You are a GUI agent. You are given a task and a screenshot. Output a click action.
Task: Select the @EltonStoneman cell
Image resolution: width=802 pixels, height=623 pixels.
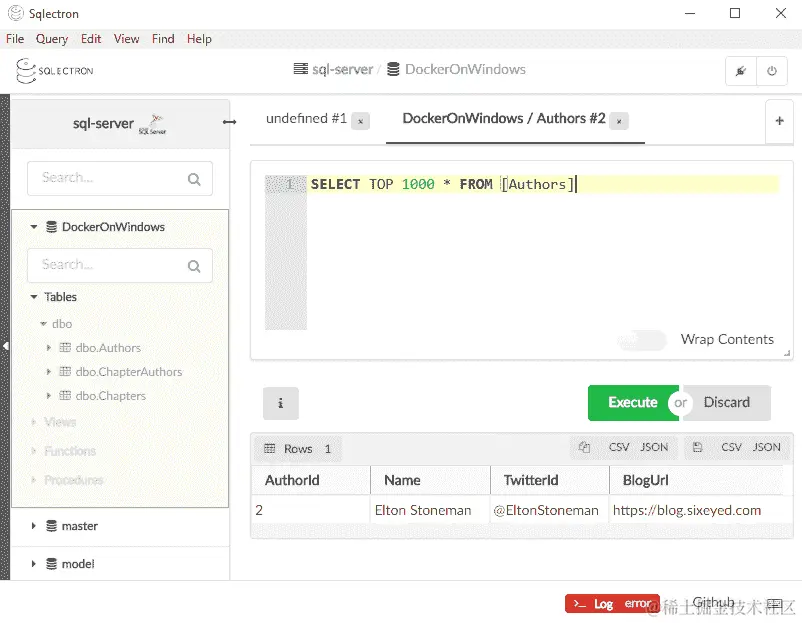[x=550, y=510]
